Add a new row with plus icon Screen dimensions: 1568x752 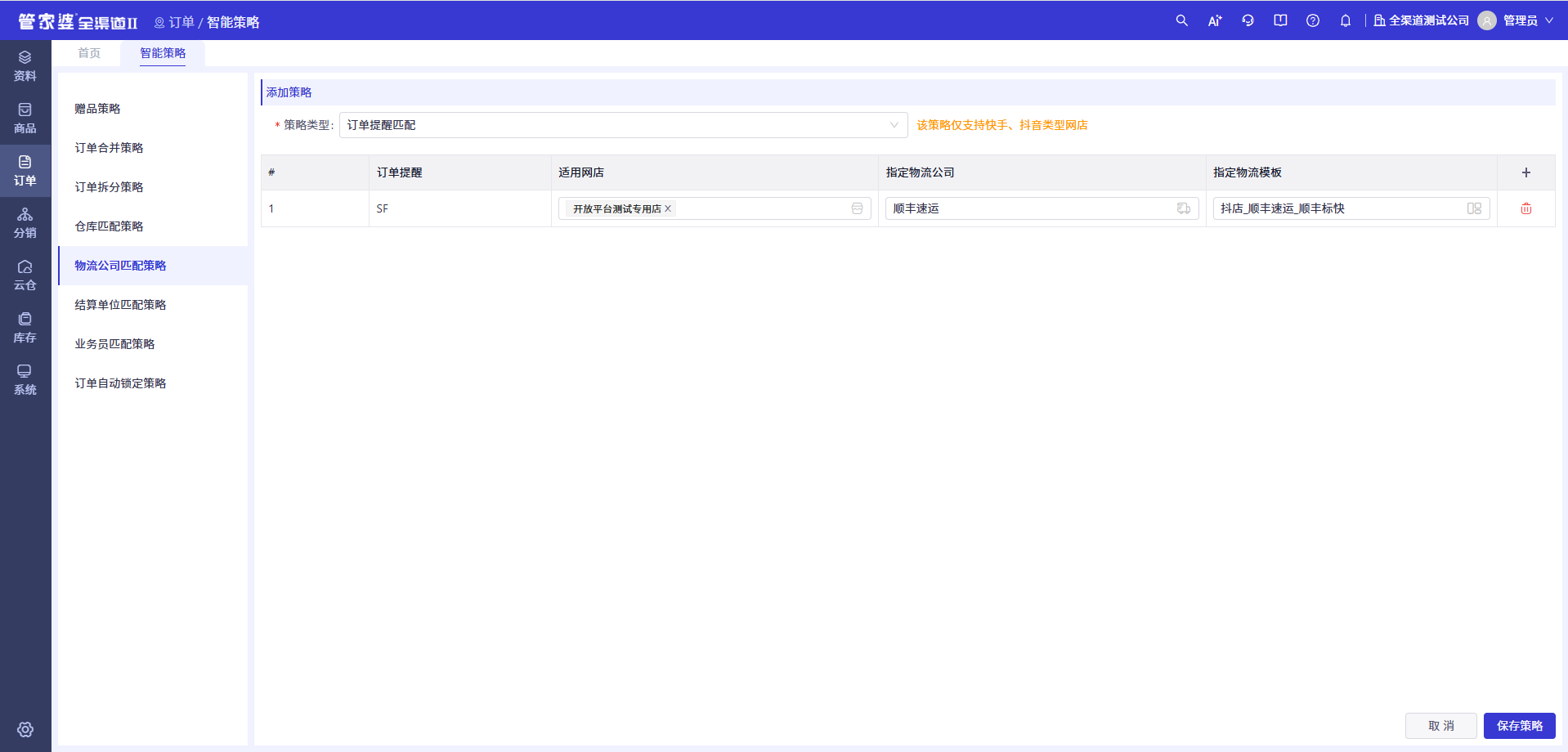coord(1525,172)
